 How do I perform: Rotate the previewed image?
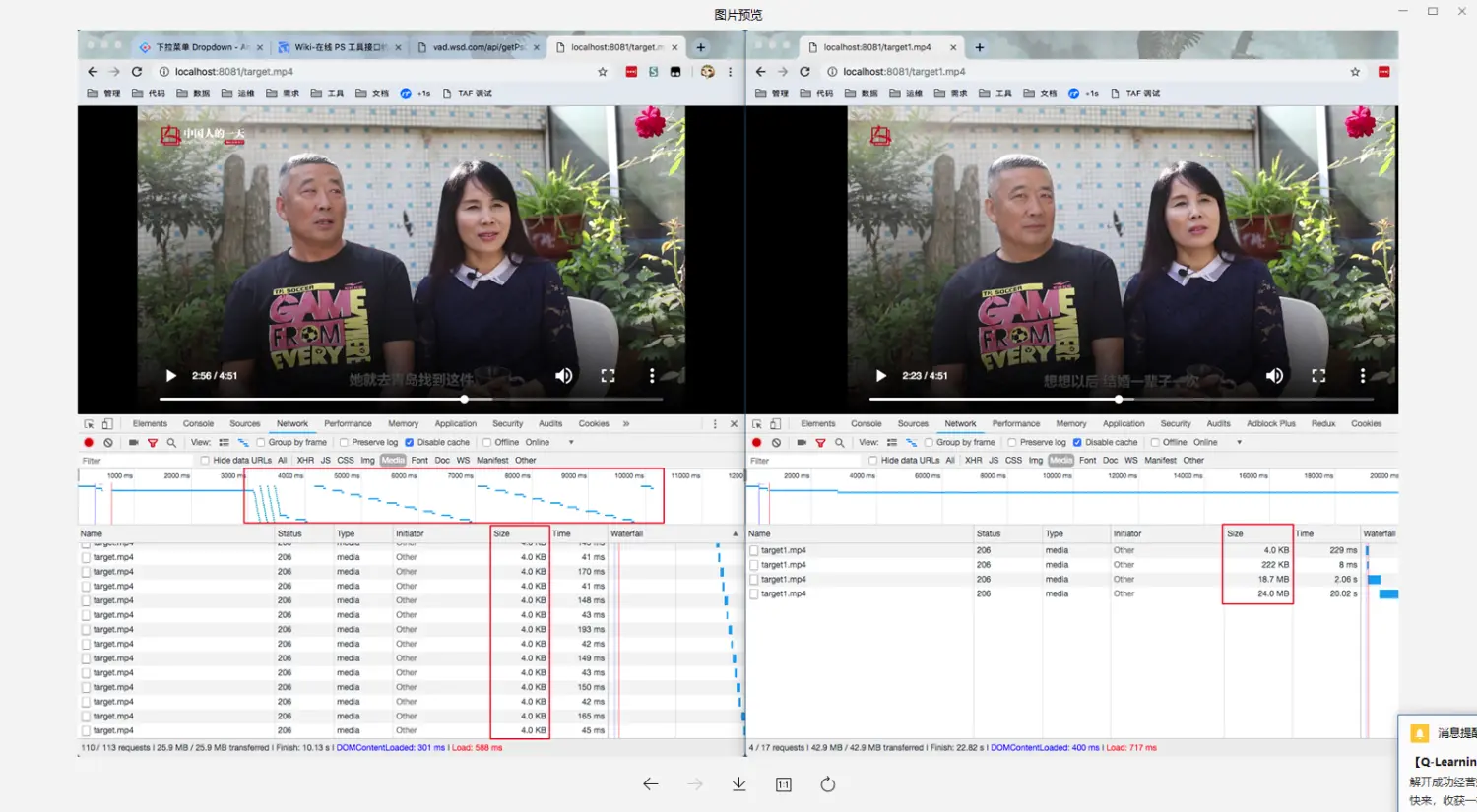coord(828,784)
